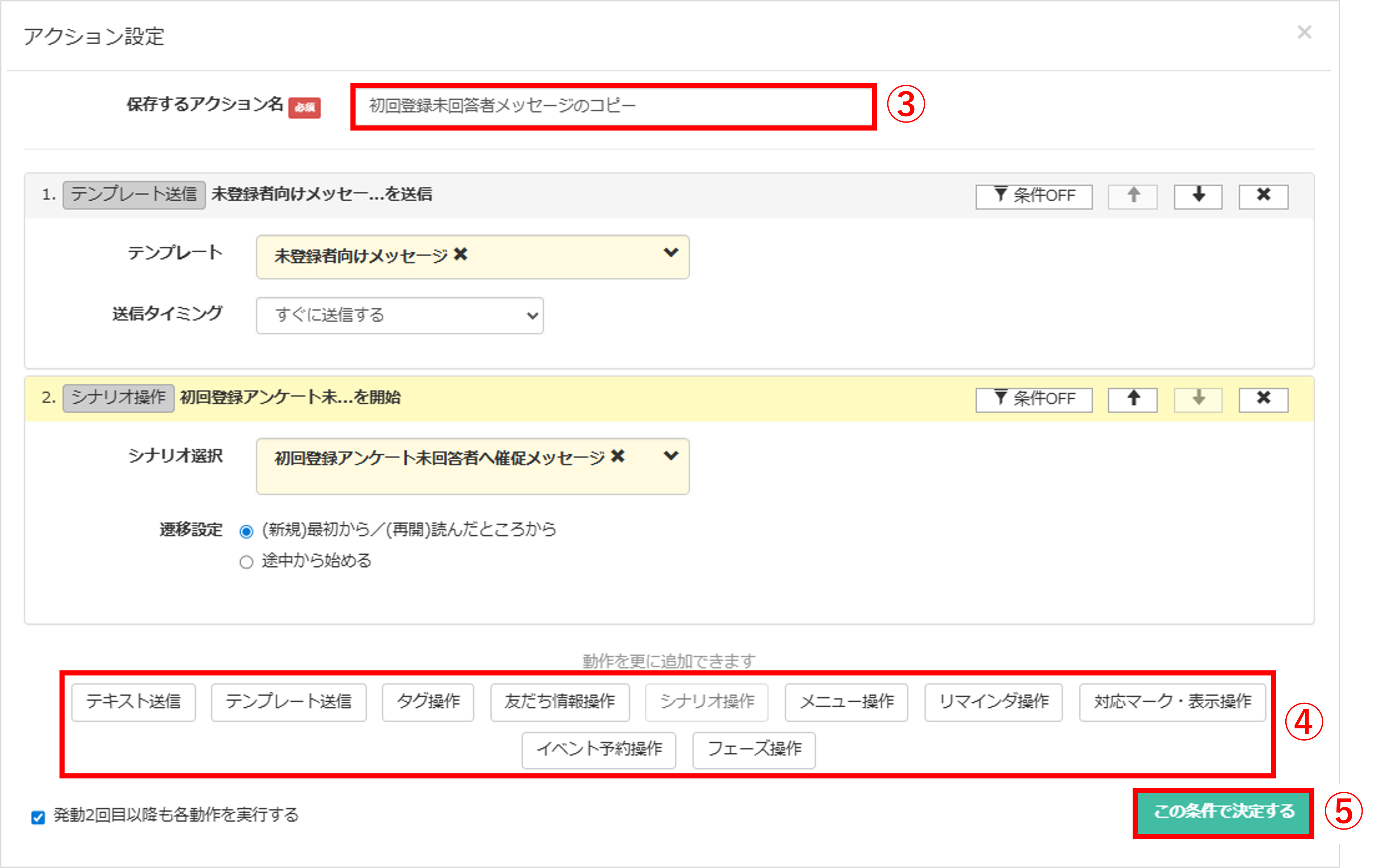1388x868 pixels.
Task: Delete action 2 シナリオ操作
Action: 1263,400
